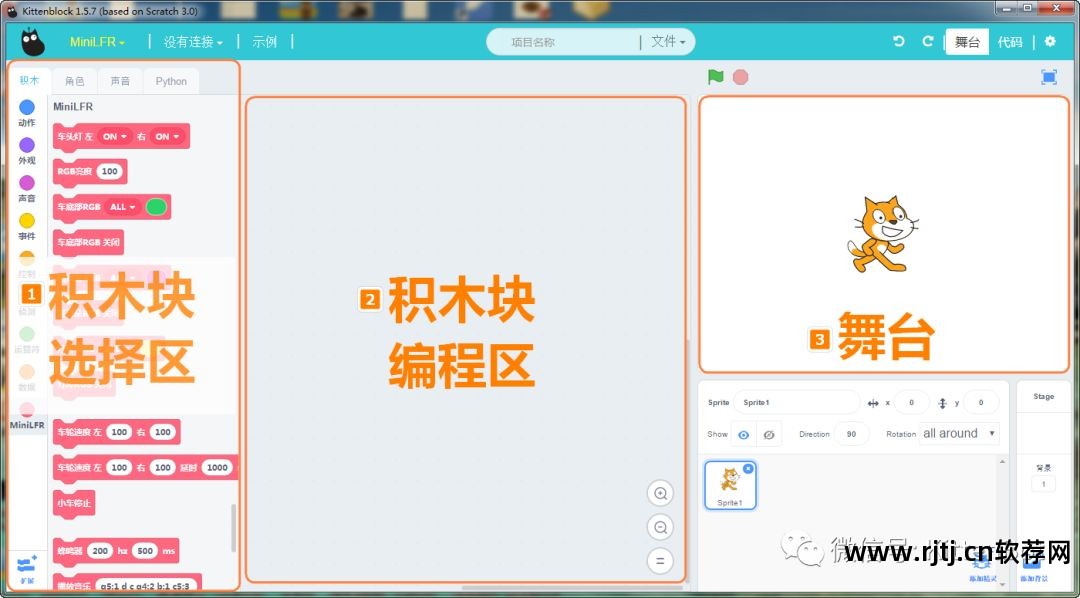This screenshot has width=1080, height=598.
Task: Select the Sprite1 thumbnail in the sprite list
Action: pos(730,486)
